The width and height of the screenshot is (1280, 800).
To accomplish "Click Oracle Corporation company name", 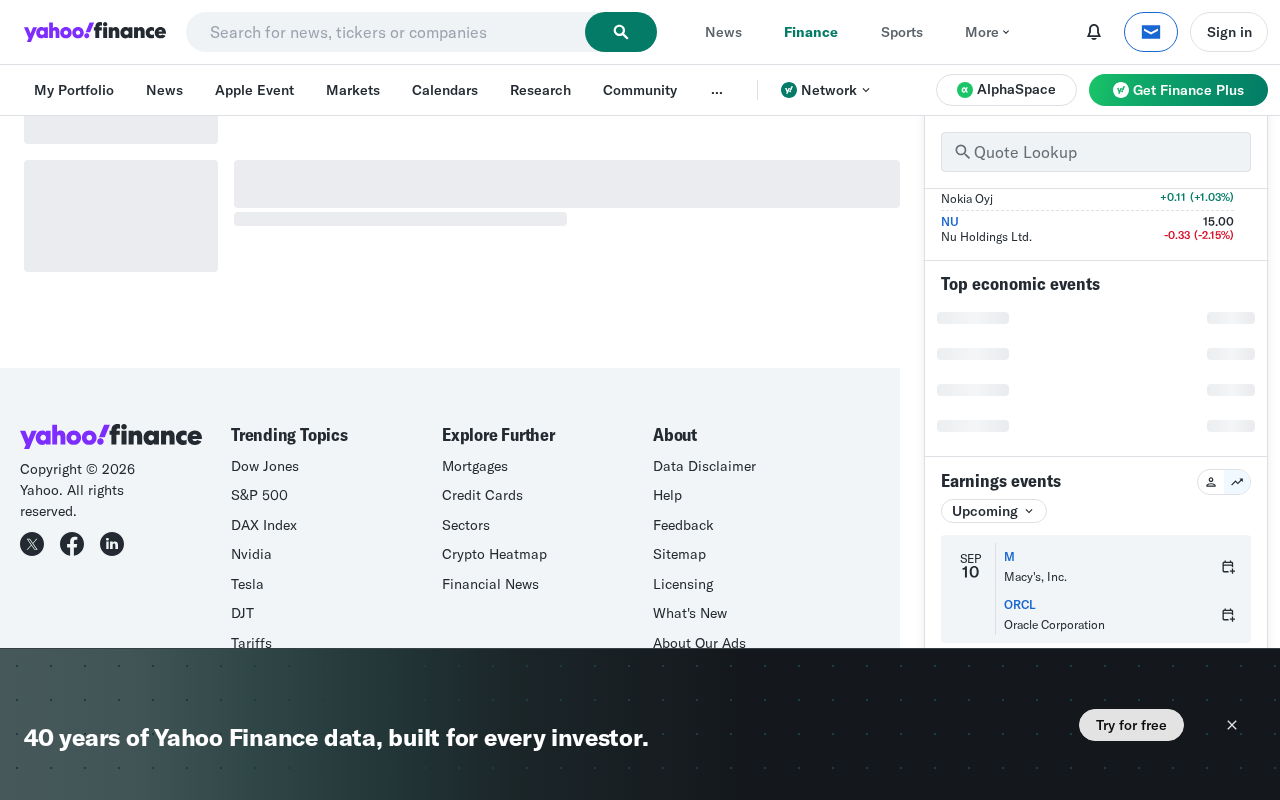I will click(x=1054, y=625).
